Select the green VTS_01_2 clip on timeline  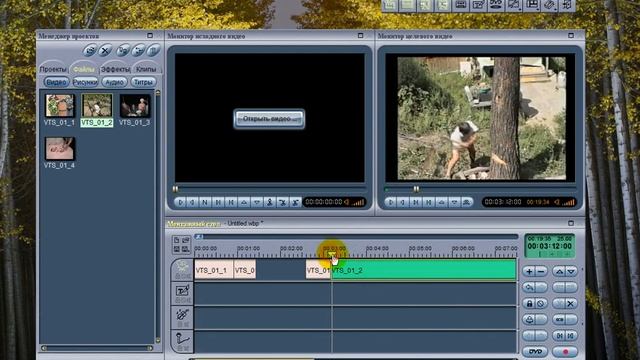[x=424, y=270]
